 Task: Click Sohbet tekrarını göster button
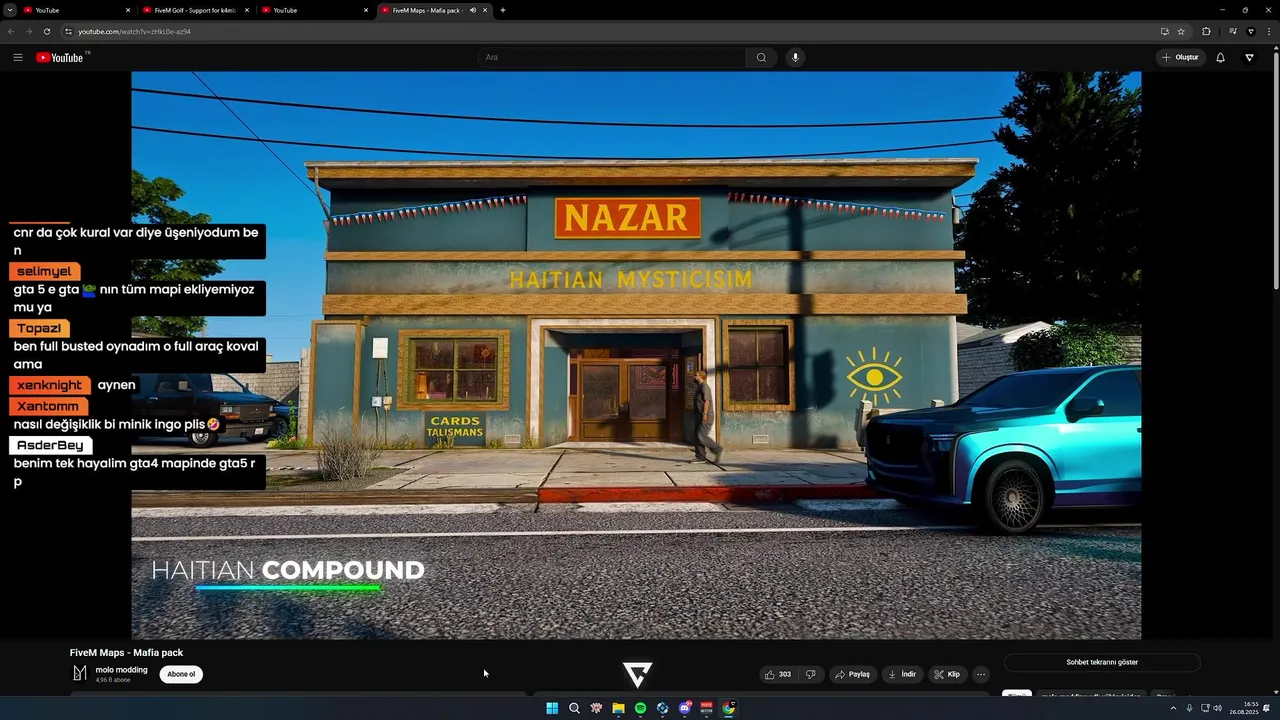(x=1102, y=662)
